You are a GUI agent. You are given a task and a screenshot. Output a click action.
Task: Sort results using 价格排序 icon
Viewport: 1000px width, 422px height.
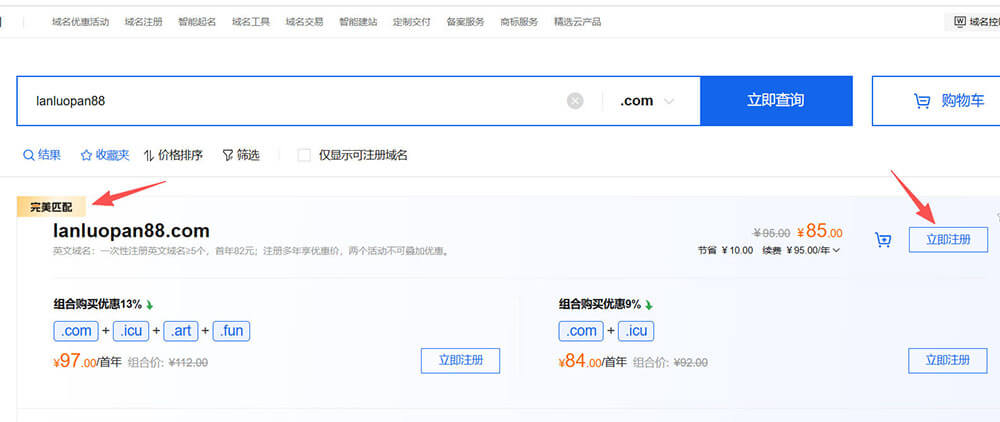(x=149, y=155)
